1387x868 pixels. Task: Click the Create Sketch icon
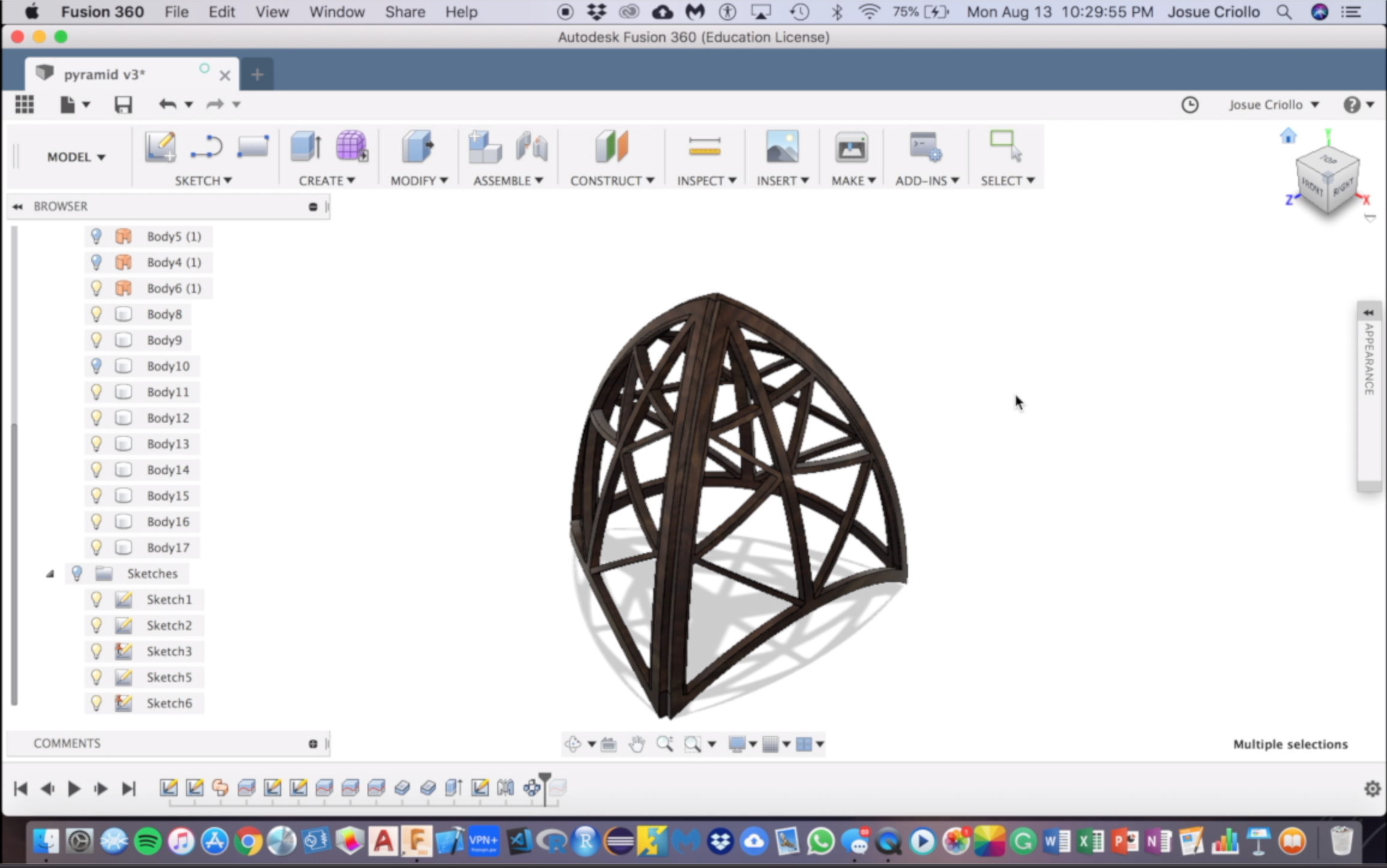point(160,147)
